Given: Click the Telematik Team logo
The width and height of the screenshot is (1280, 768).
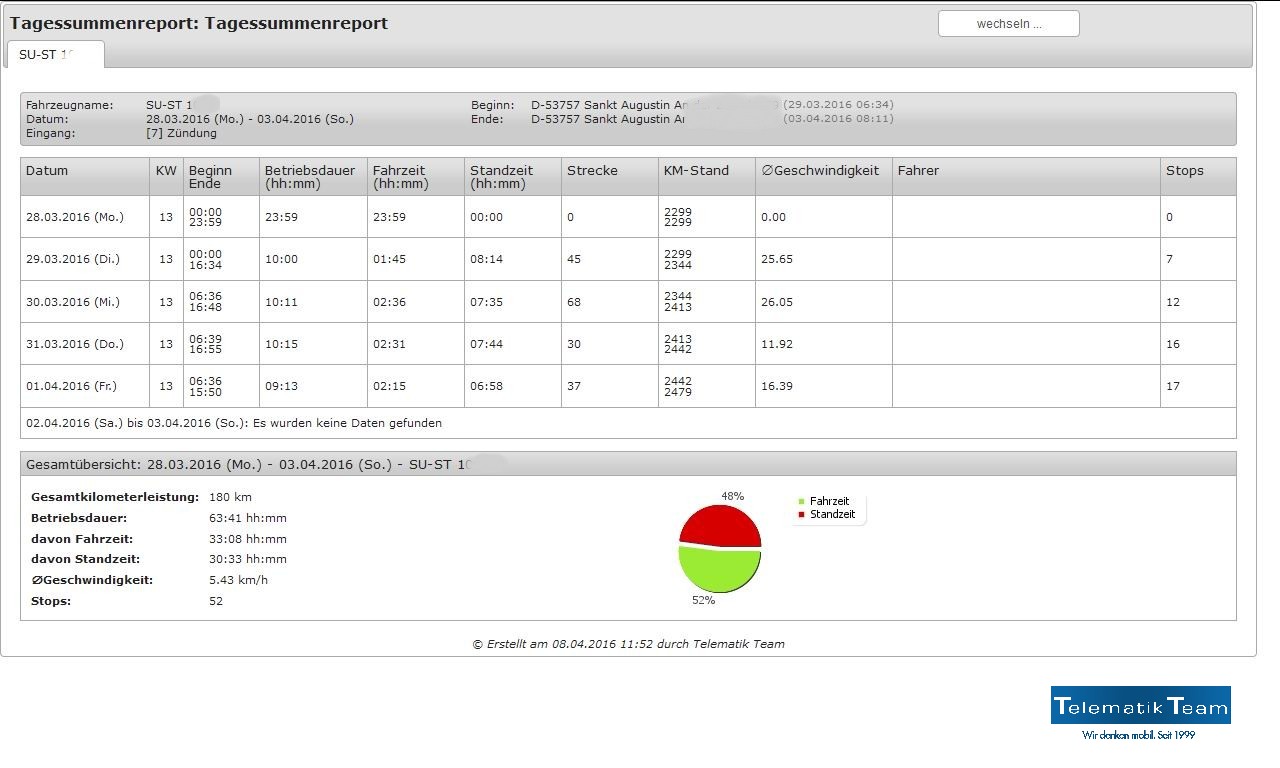Looking at the screenshot, I should click(1140, 706).
